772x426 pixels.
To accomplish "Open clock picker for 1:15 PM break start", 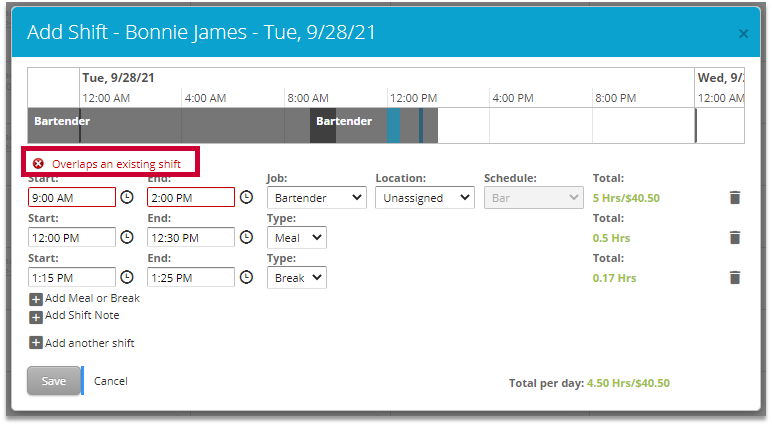I will point(127,277).
